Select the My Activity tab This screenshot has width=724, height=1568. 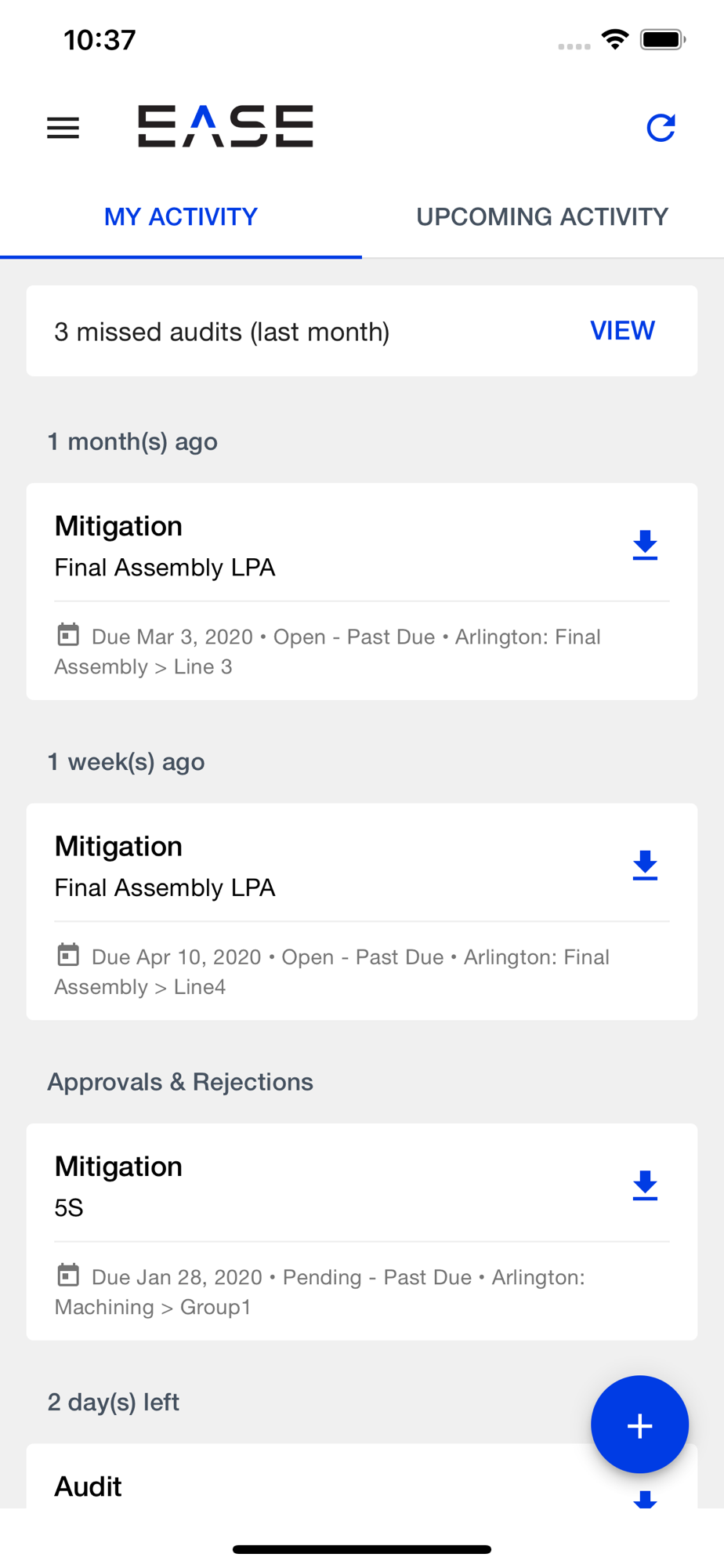(181, 217)
